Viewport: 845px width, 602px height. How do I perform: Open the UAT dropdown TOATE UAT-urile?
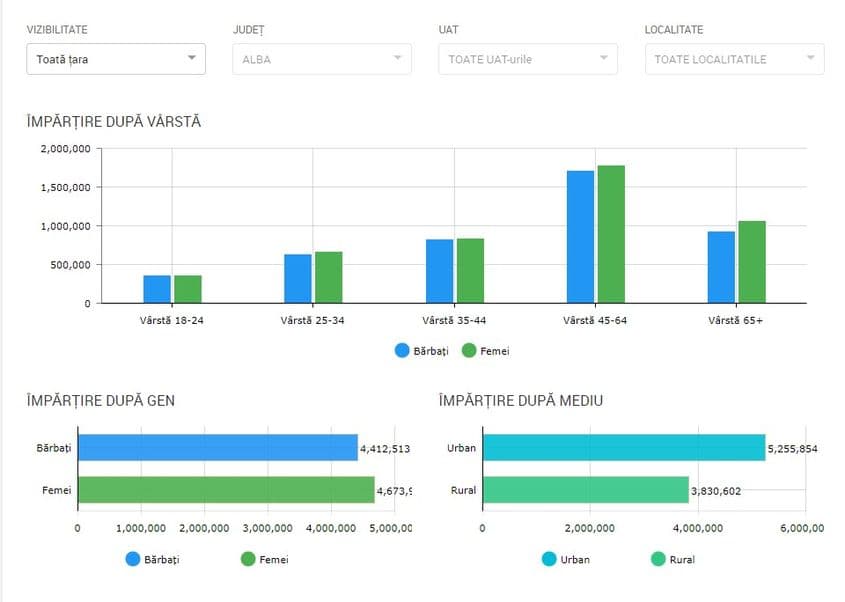pos(527,59)
